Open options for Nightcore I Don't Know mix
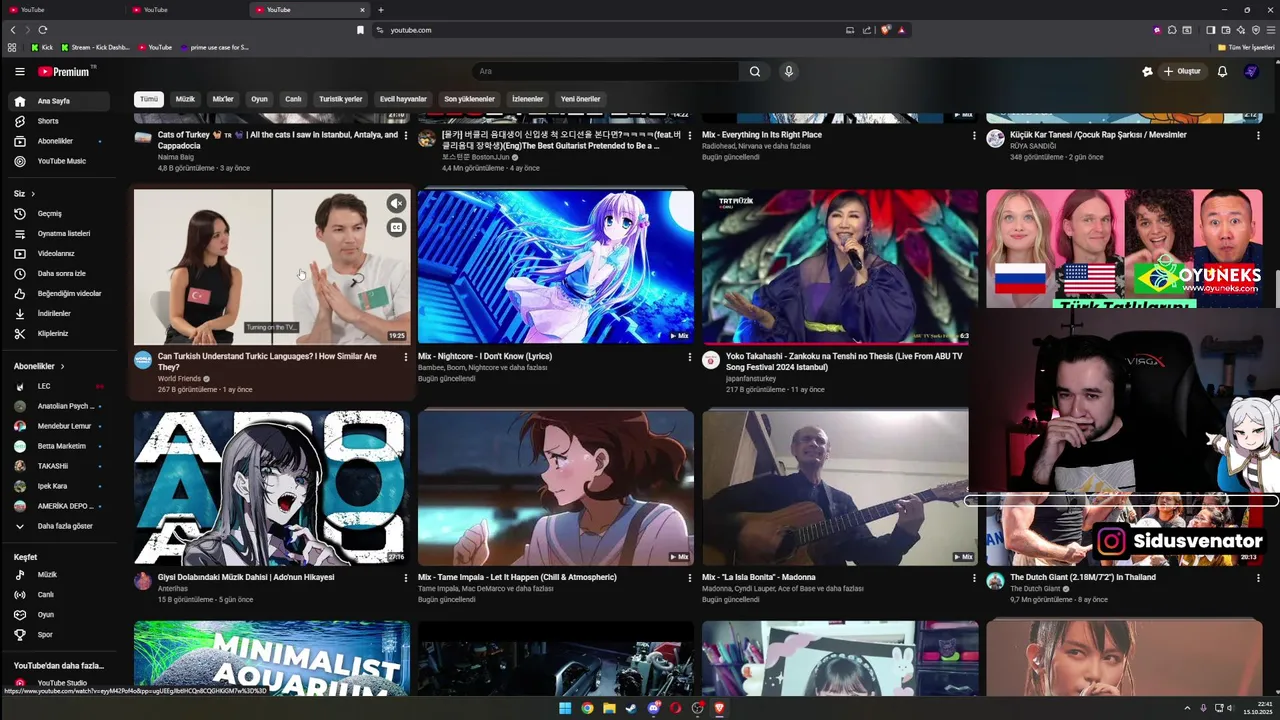The image size is (1280, 720). click(689, 357)
